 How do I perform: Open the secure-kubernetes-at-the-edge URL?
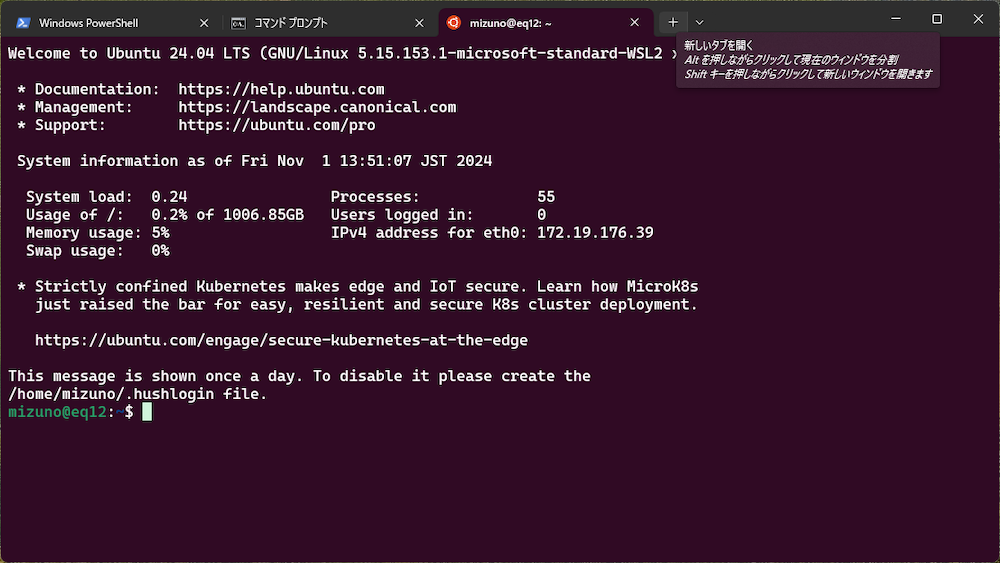(x=281, y=340)
